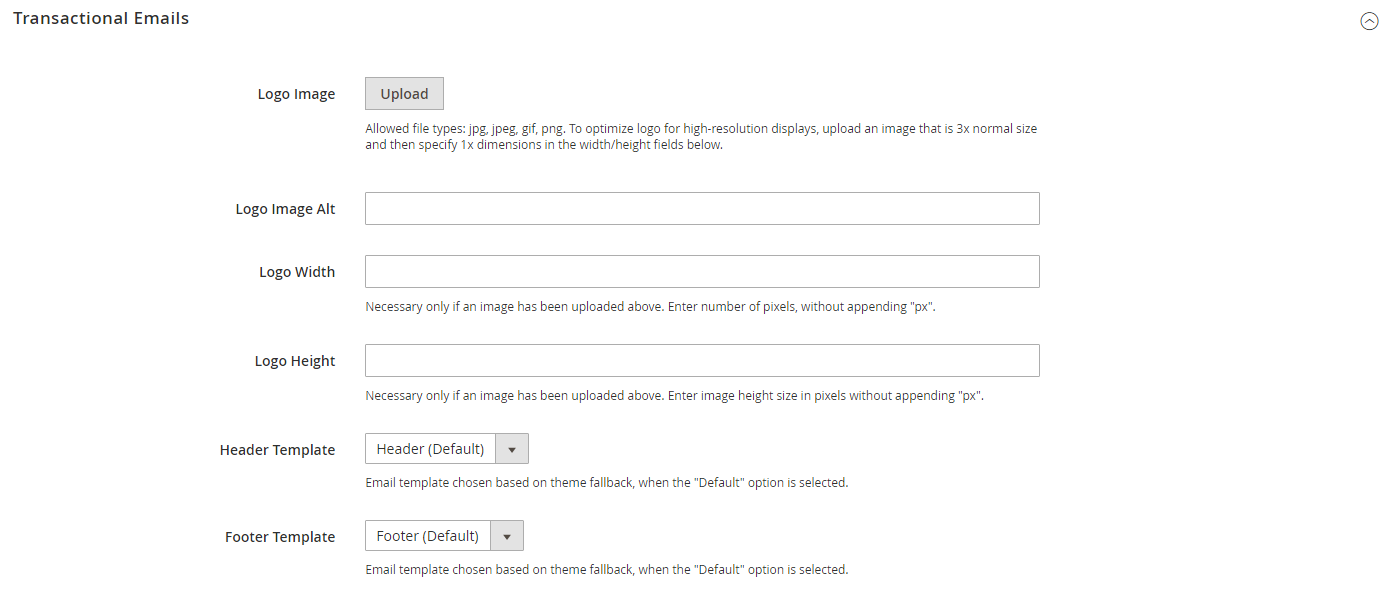Open the Header (Default) template dropdown
The image size is (1390, 592).
[x=446, y=449]
